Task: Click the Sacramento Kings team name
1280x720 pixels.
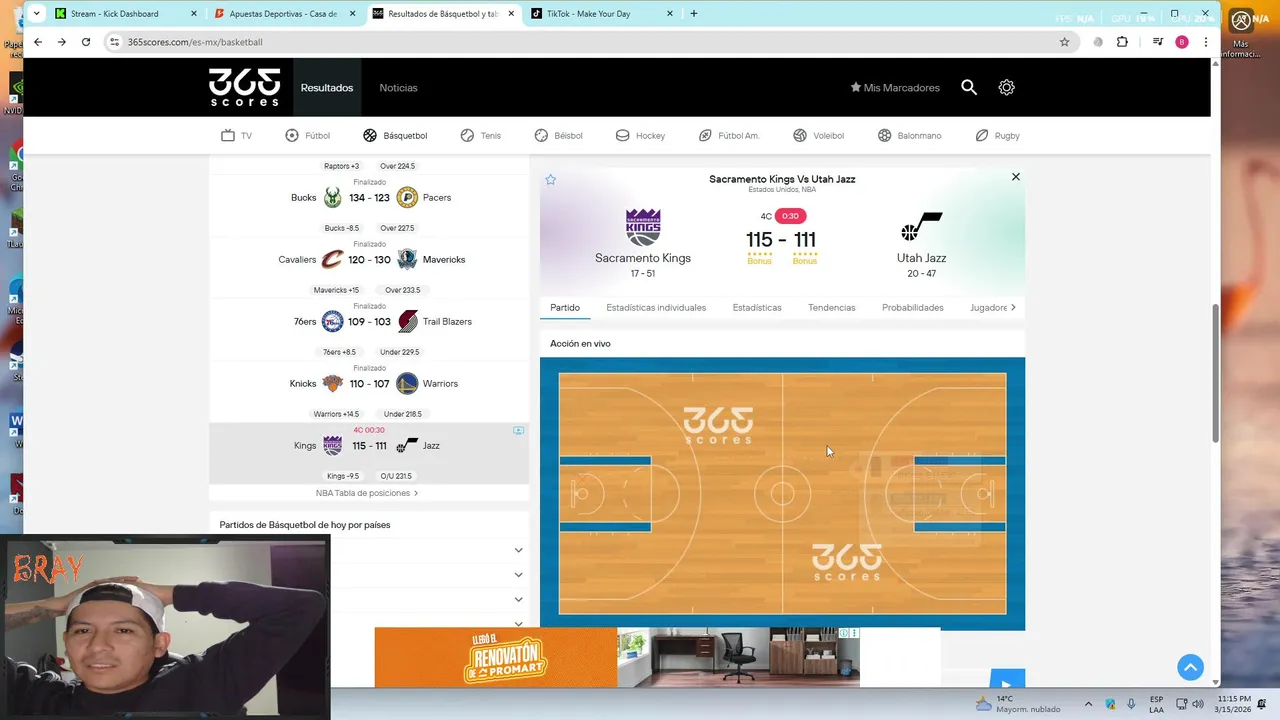Action: (643, 258)
